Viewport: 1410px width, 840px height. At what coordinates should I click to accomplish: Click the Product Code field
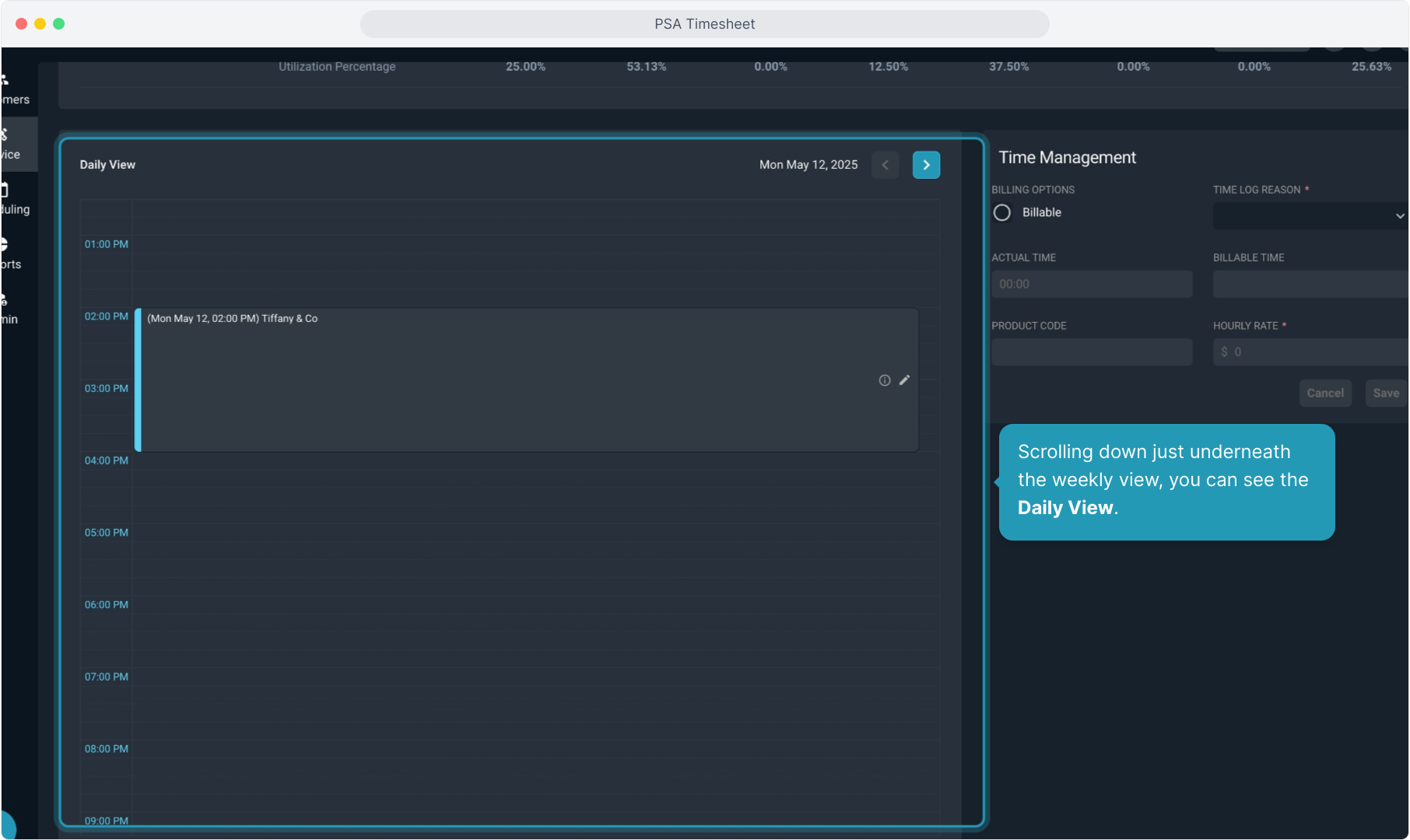tap(1091, 352)
